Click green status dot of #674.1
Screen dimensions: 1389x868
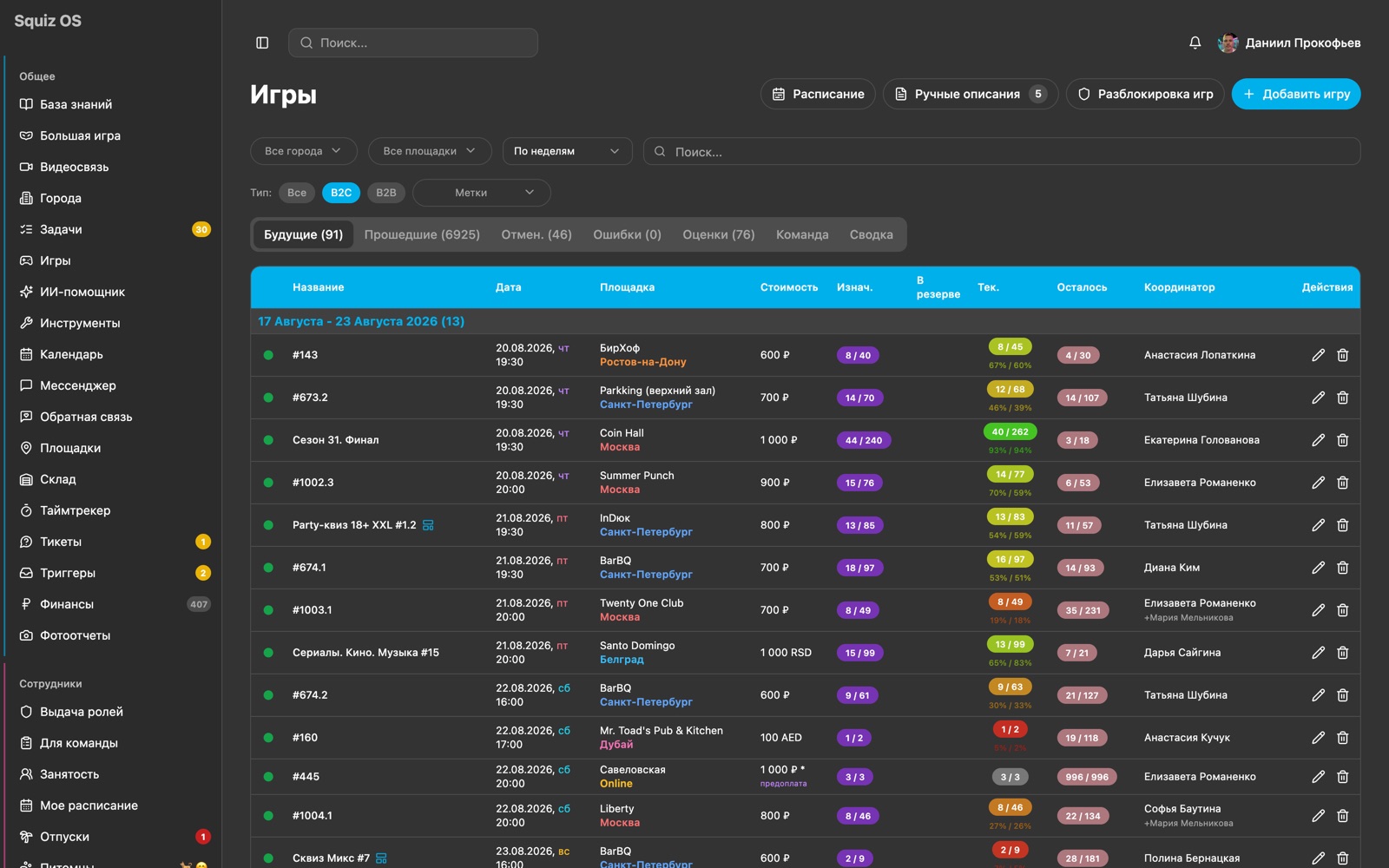click(268, 568)
